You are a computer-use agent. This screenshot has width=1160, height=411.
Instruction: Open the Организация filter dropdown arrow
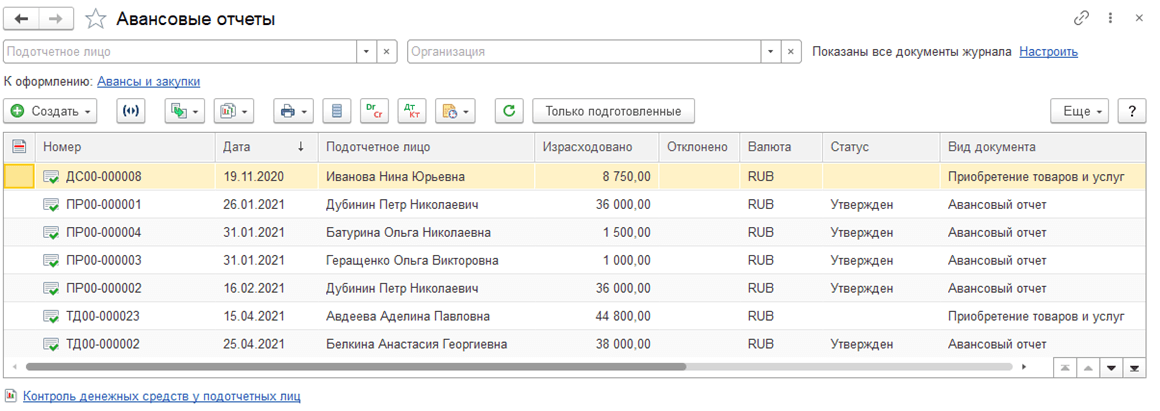pos(770,51)
